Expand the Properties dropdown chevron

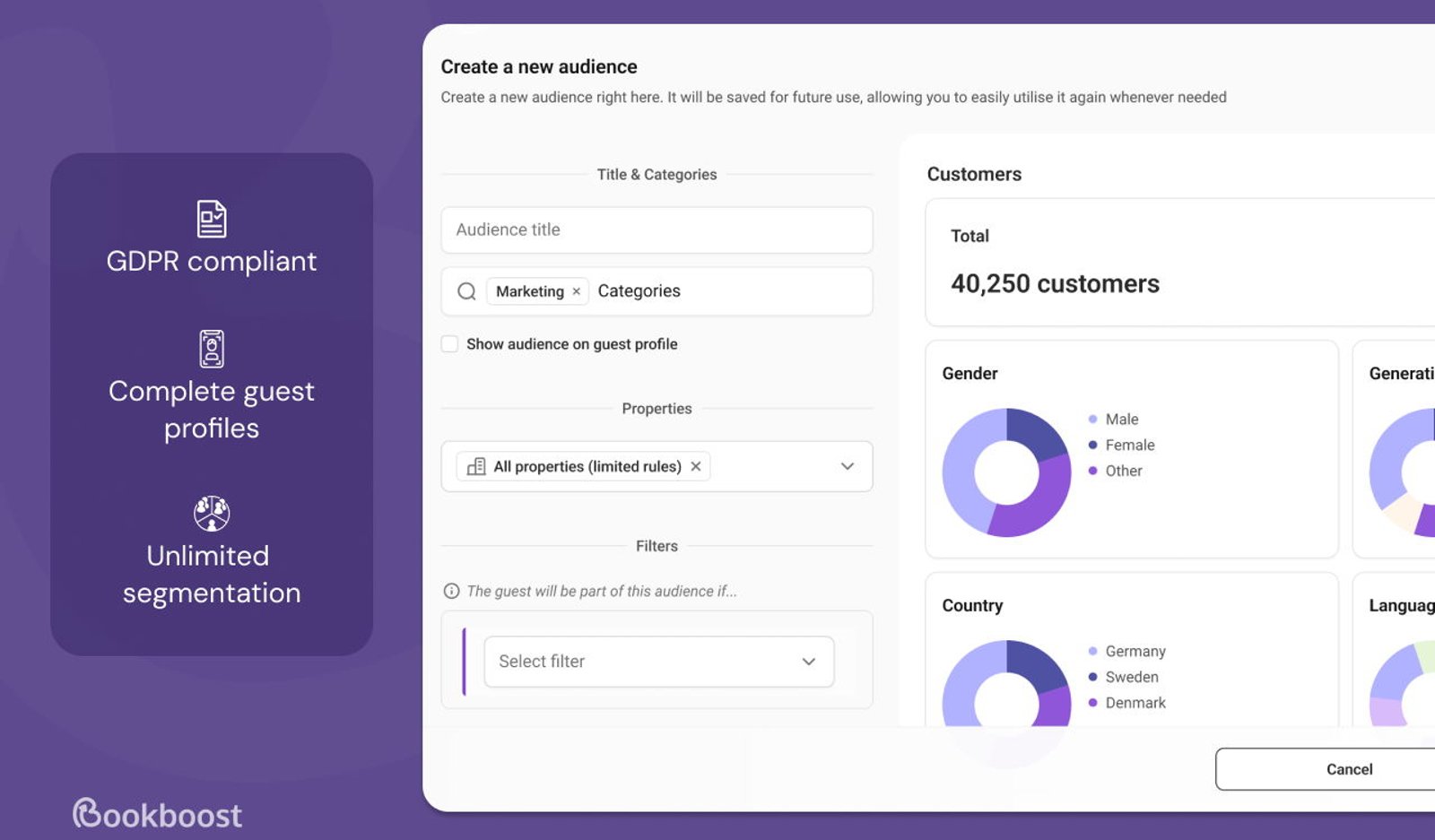click(848, 466)
